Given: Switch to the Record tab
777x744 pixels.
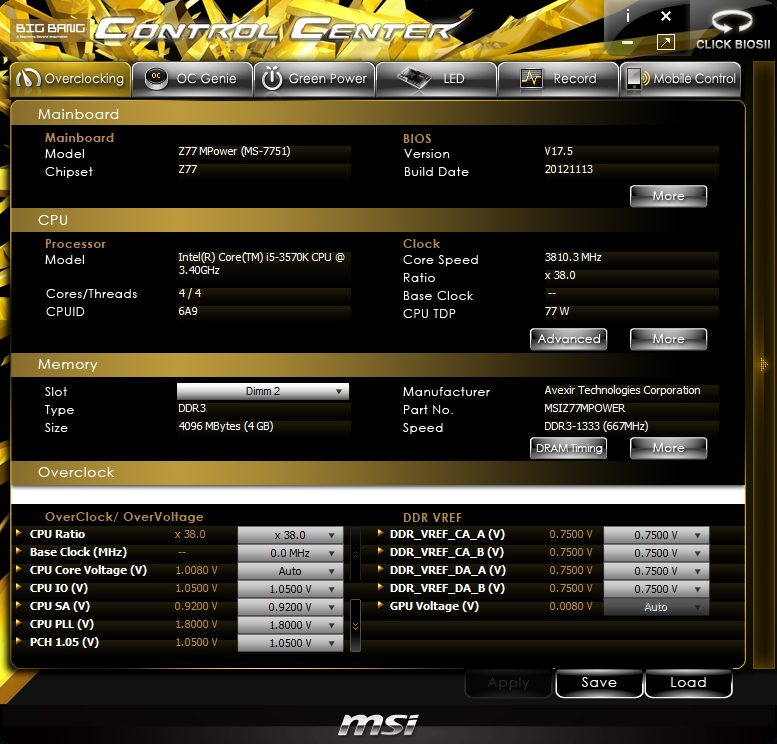Looking at the screenshot, I should click(558, 79).
